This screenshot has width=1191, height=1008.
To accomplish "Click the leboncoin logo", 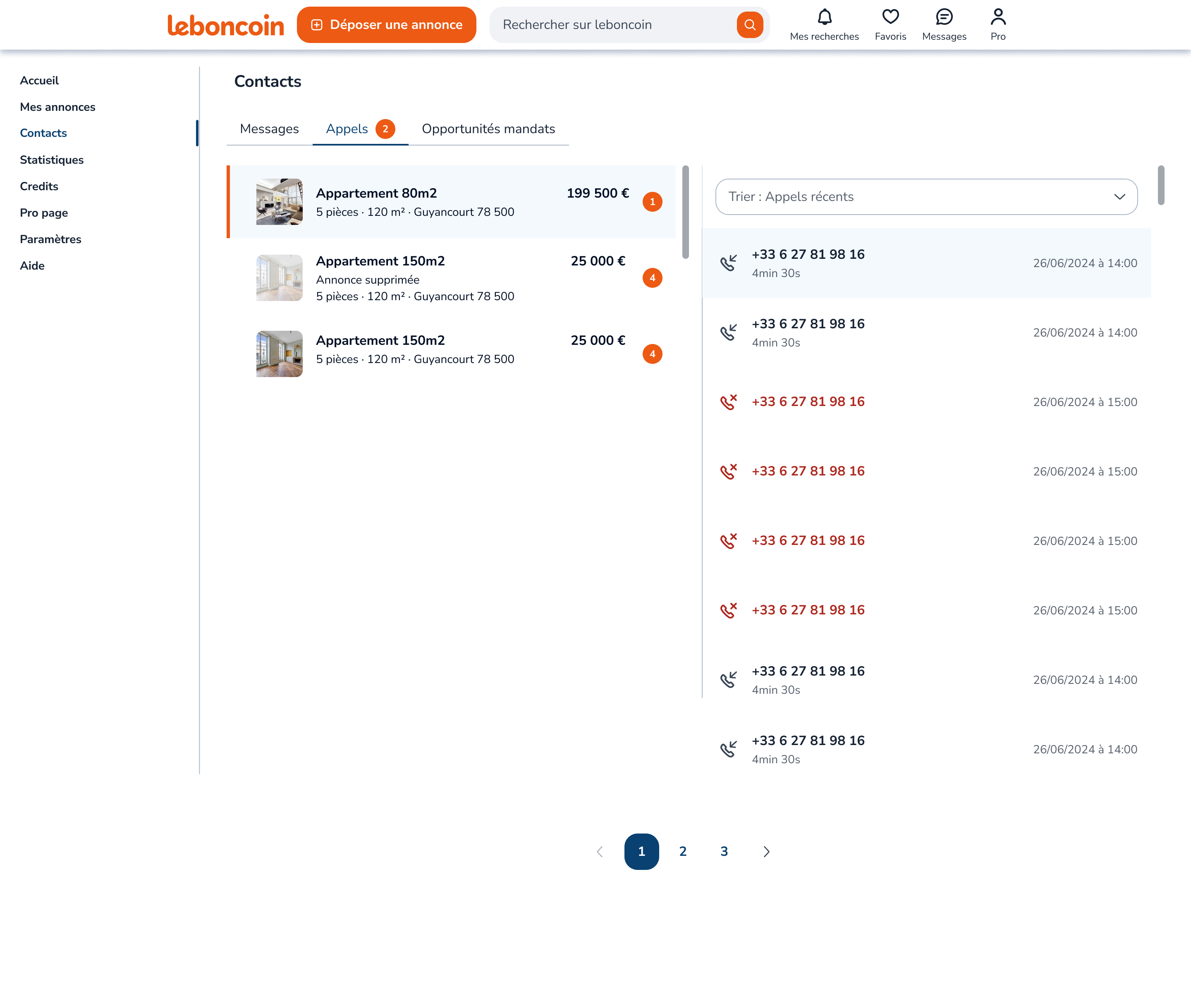I will 225,25.
